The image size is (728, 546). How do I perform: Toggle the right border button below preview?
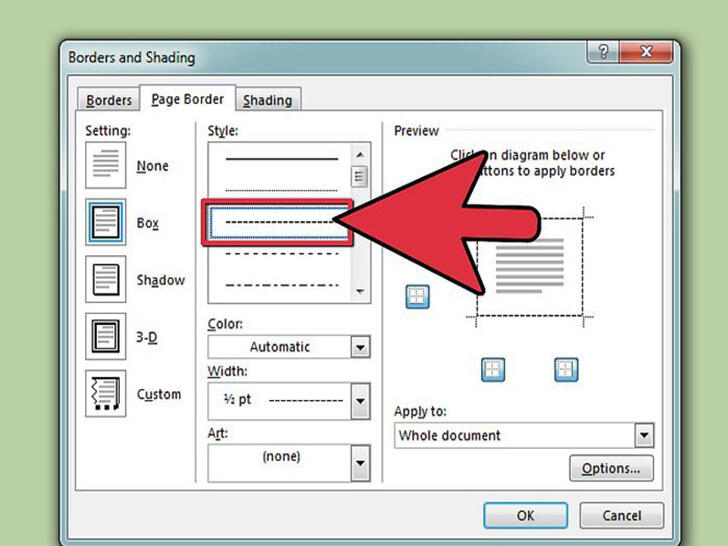pyautogui.click(x=566, y=370)
